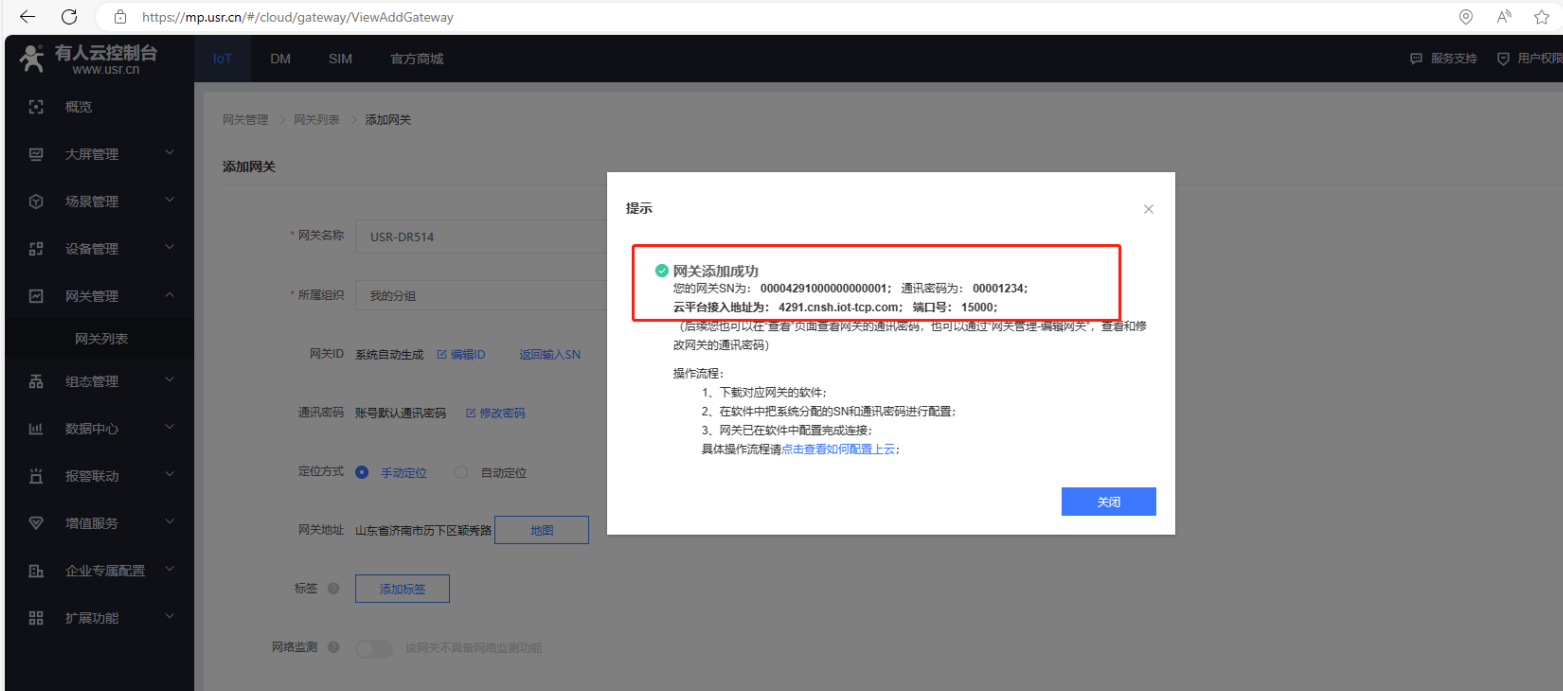The height and width of the screenshot is (691, 1563).
Task: Click the 标签 help info icon
Action: point(333,589)
